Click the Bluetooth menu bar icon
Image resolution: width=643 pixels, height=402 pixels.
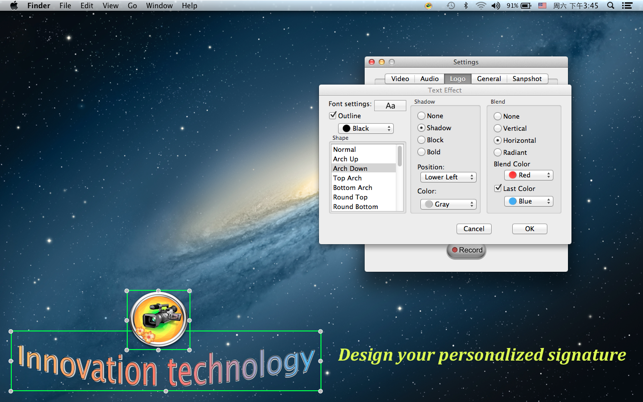465,5
